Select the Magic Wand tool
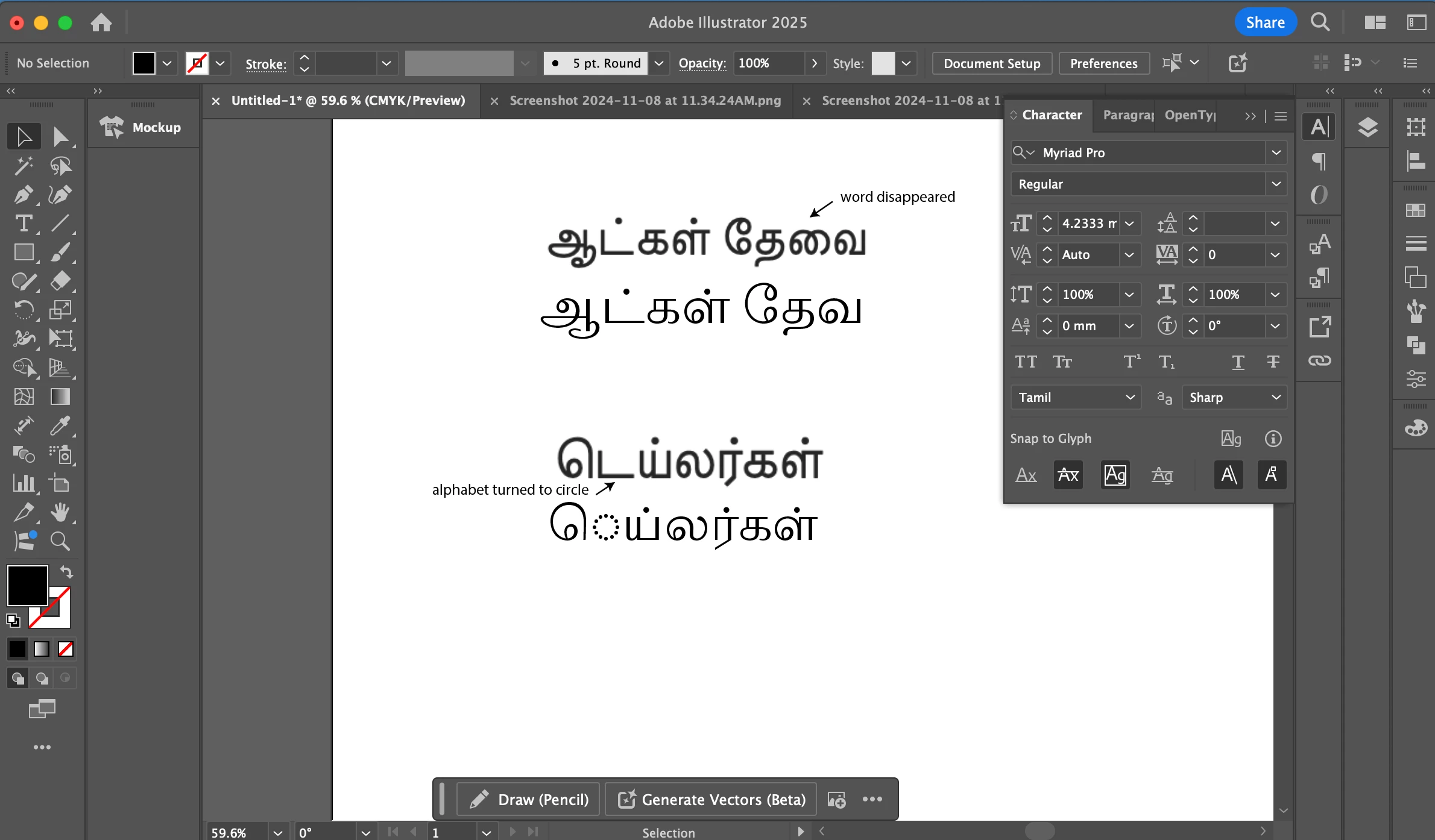The width and height of the screenshot is (1435, 840). coord(24,166)
